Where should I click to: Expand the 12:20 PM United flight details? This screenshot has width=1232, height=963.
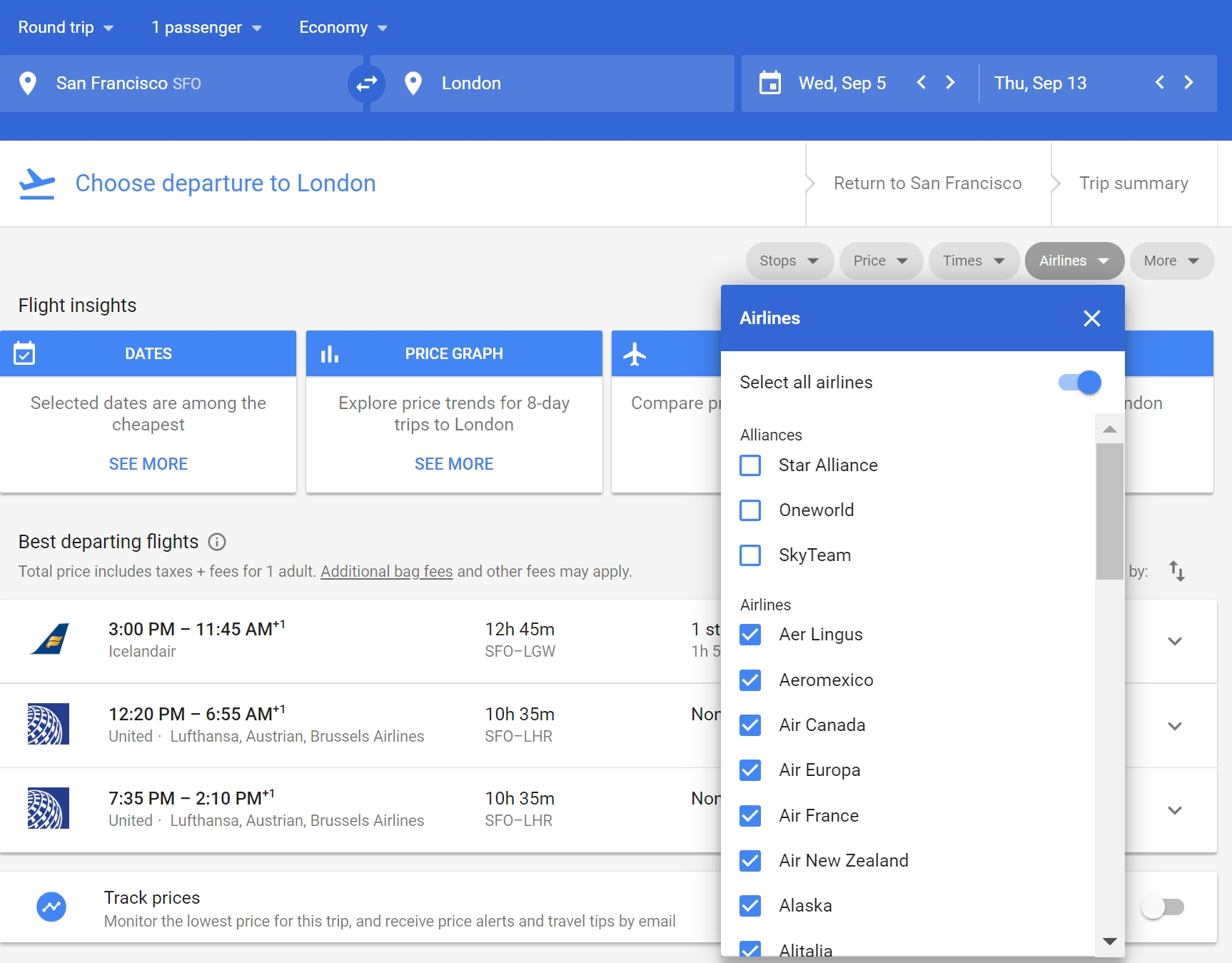coord(1175,726)
